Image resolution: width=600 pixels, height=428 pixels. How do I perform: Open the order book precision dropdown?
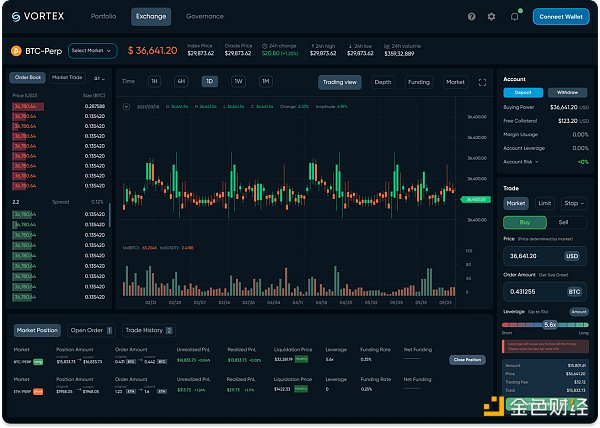pos(99,77)
